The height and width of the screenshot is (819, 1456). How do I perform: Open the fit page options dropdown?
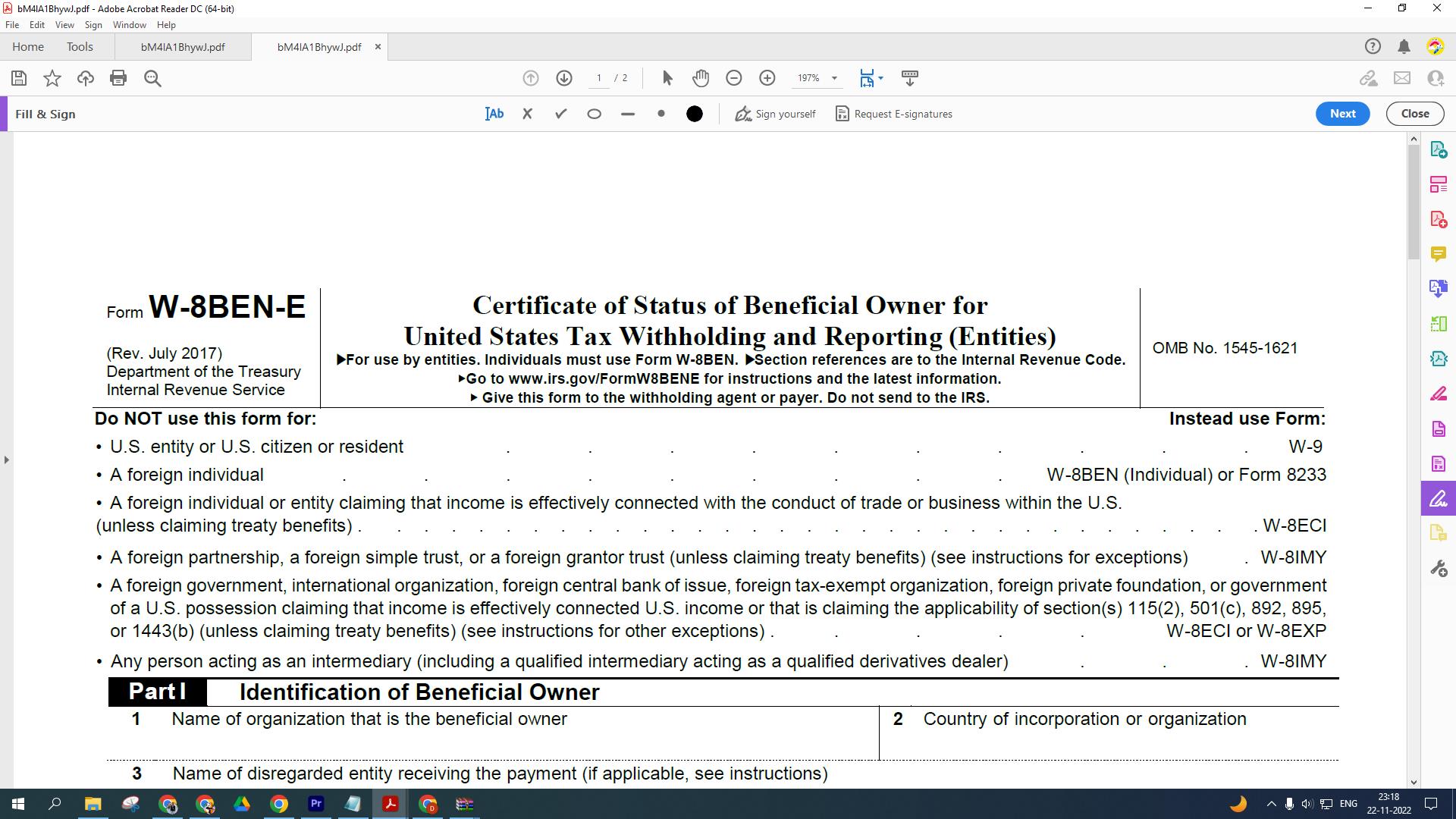pos(880,78)
